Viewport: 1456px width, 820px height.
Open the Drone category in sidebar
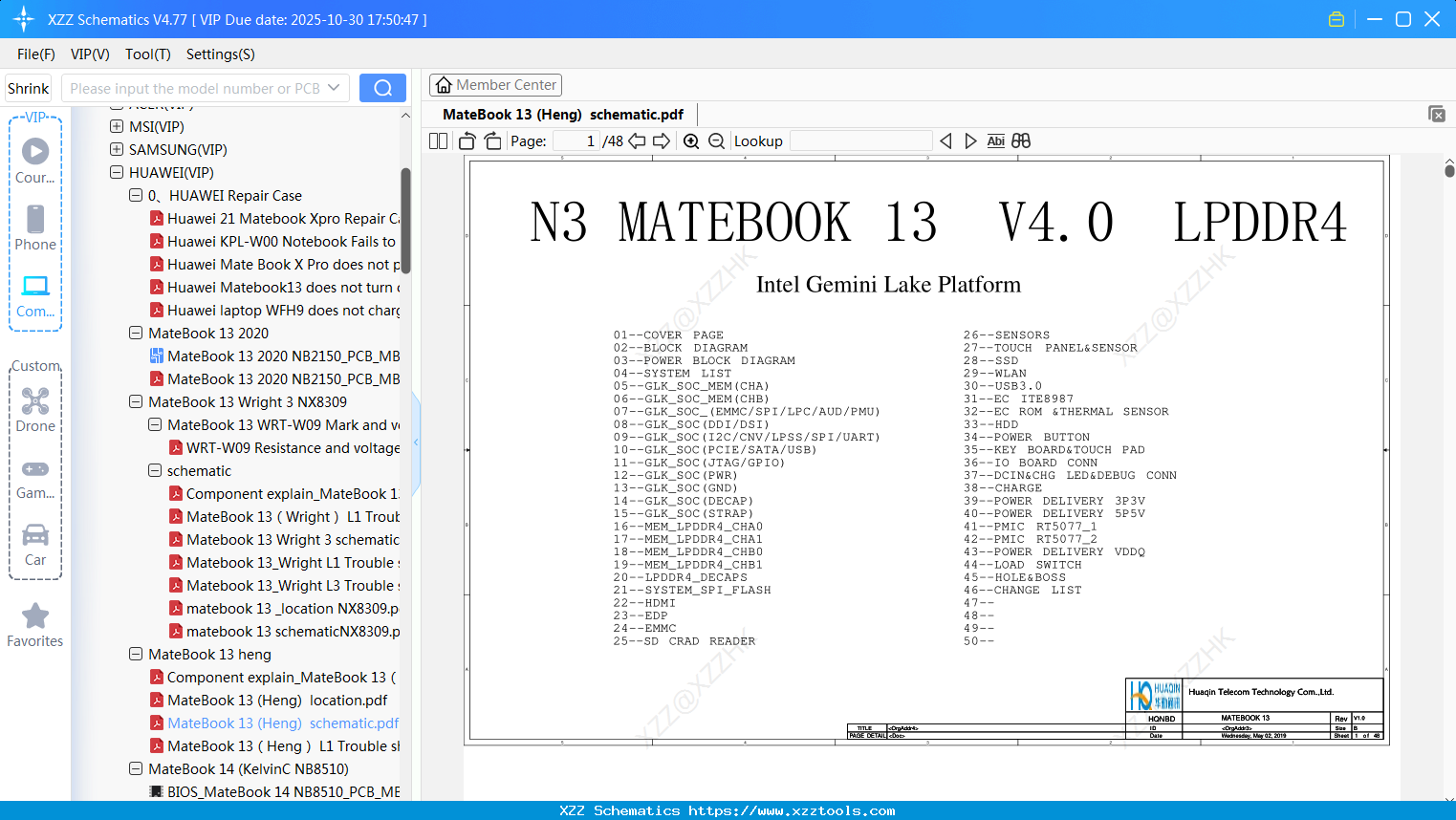(35, 409)
